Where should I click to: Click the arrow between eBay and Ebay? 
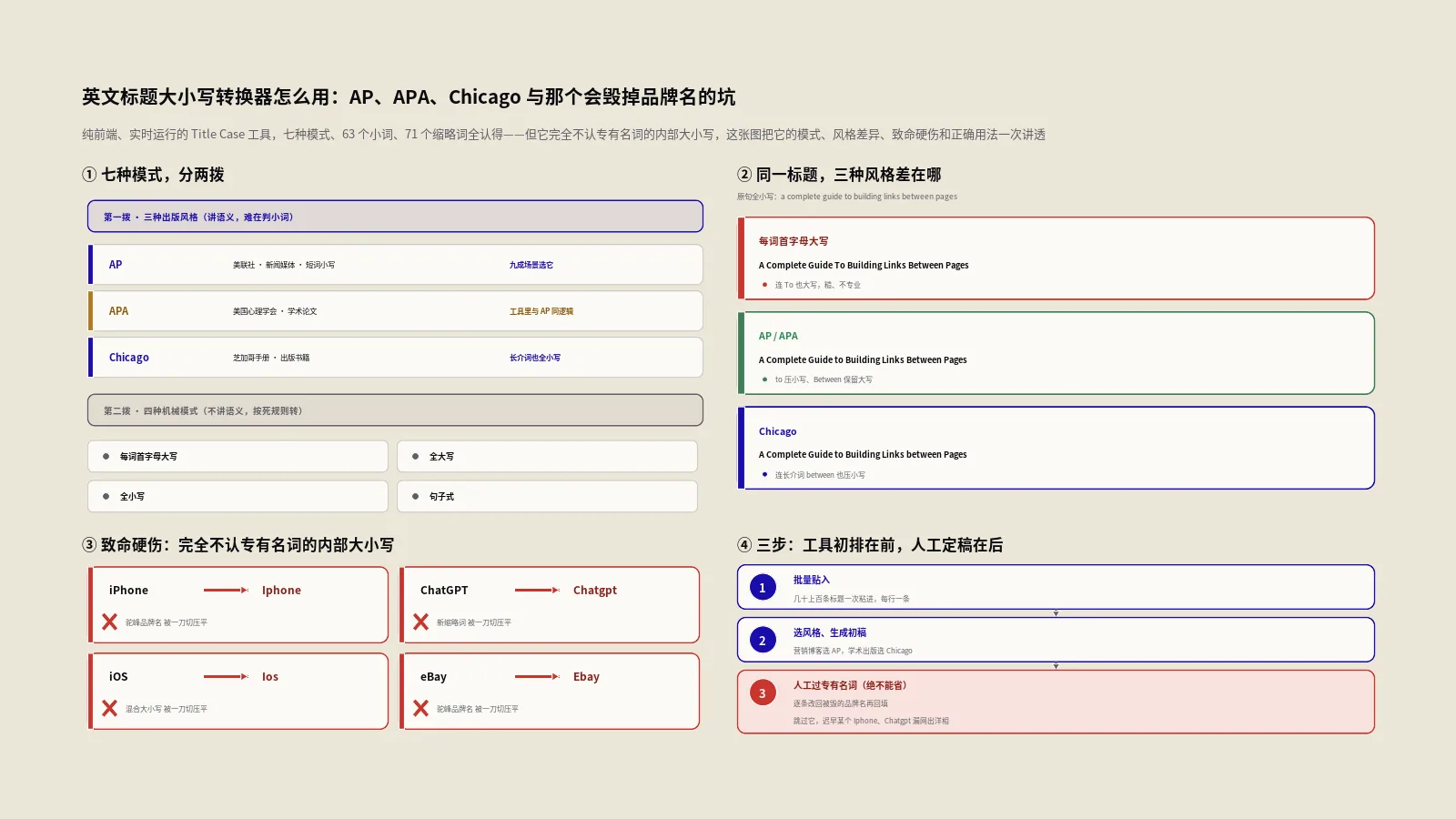point(537,677)
